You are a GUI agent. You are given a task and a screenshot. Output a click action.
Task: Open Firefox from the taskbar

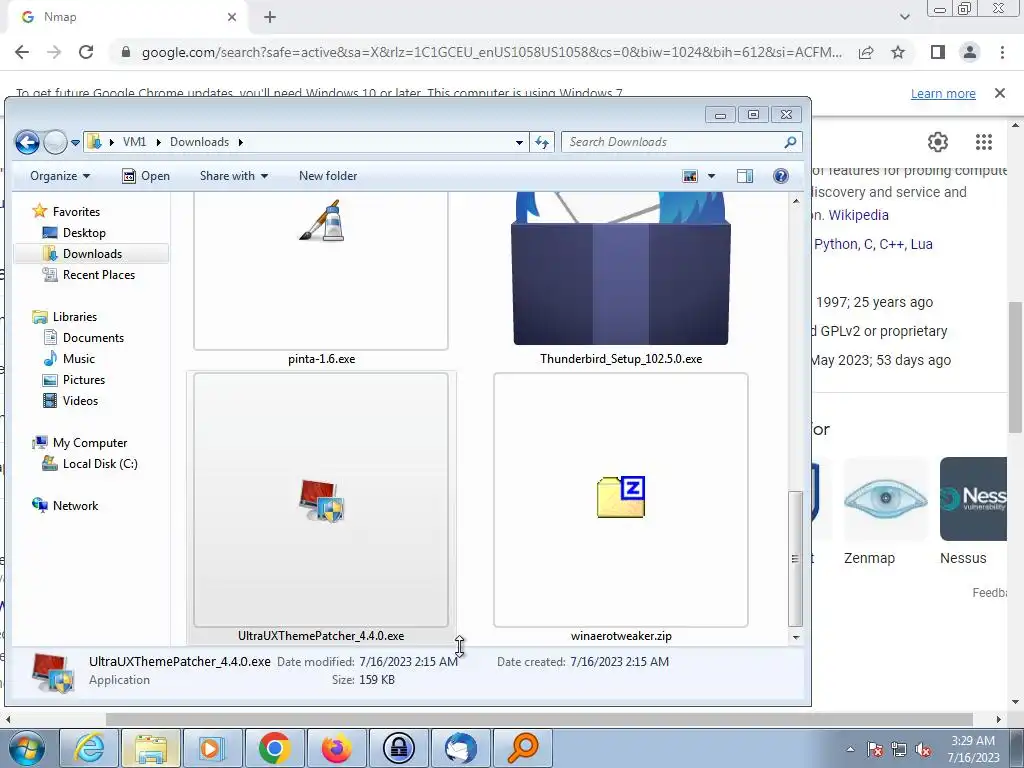[x=336, y=748]
